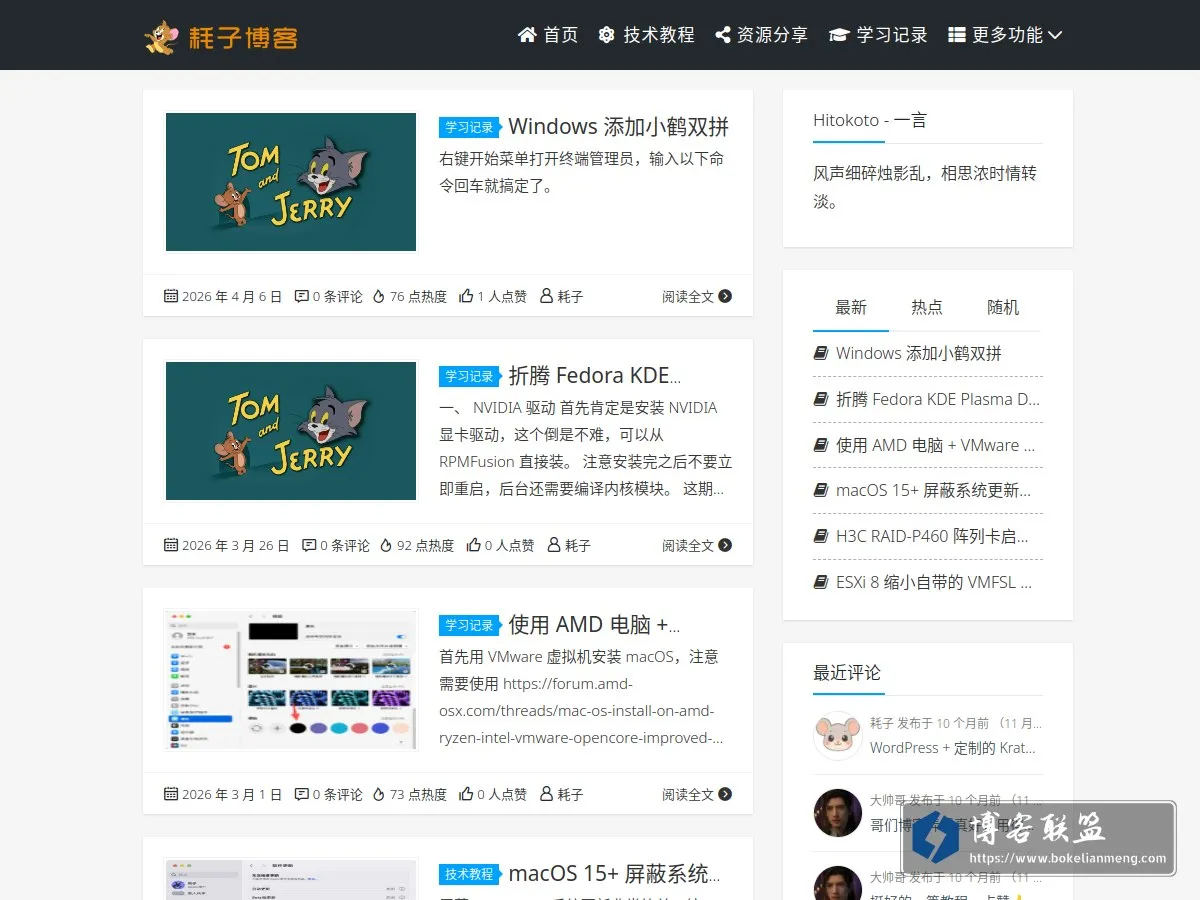The height and width of the screenshot is (900, 1200).
Task: Click author 耗子 on the 2026 年 3 月 26 日 post
Action: pos(578,546)
